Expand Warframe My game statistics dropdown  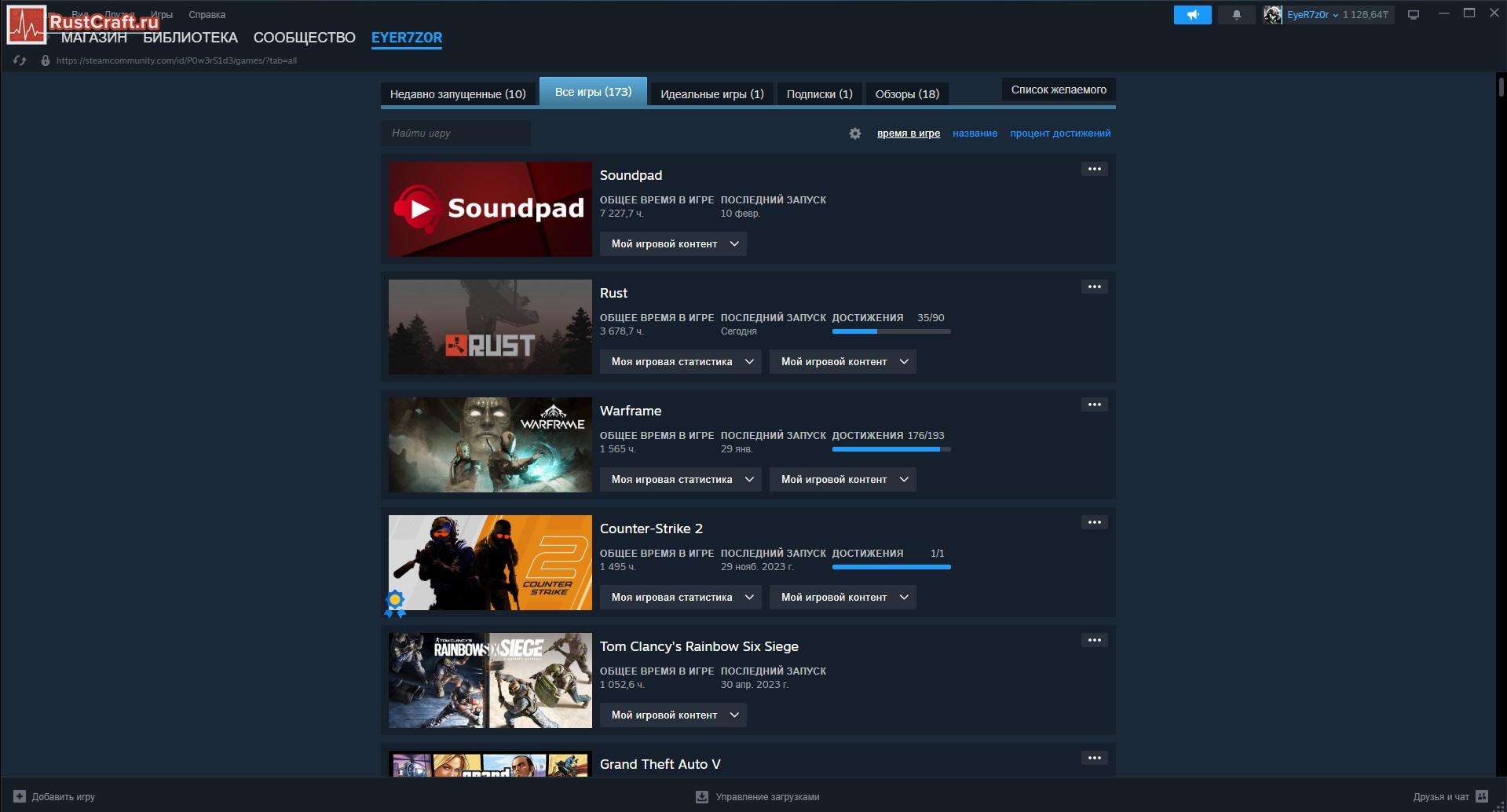point(681,479)
